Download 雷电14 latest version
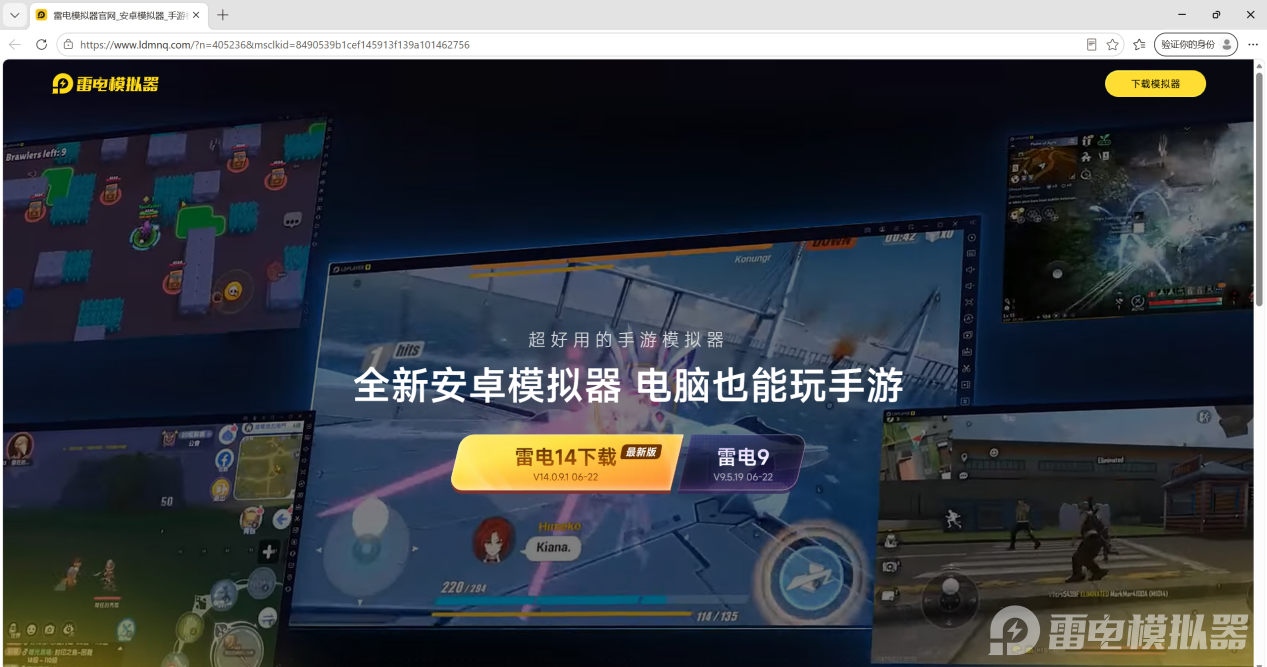The image size is (1267, 667). pyautogui.click(x=566, y=463)
